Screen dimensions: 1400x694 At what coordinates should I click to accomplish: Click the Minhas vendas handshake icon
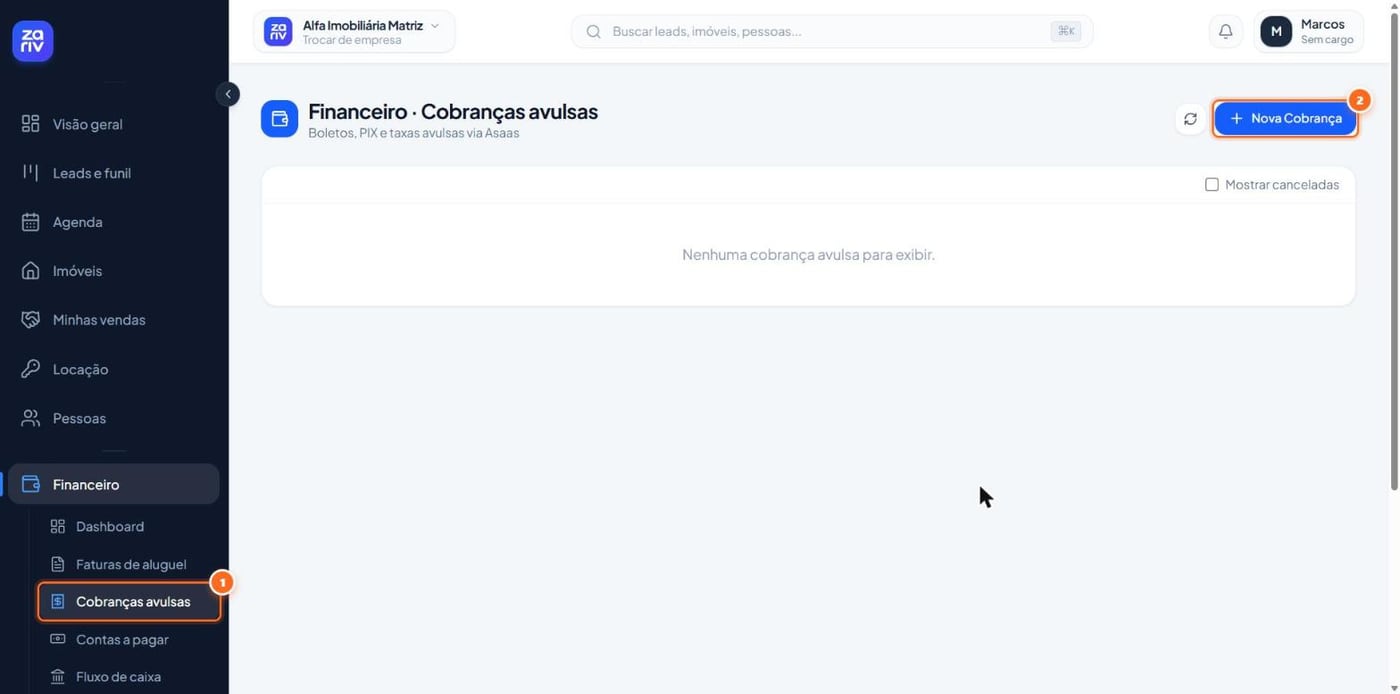click(x=31, y=320)
